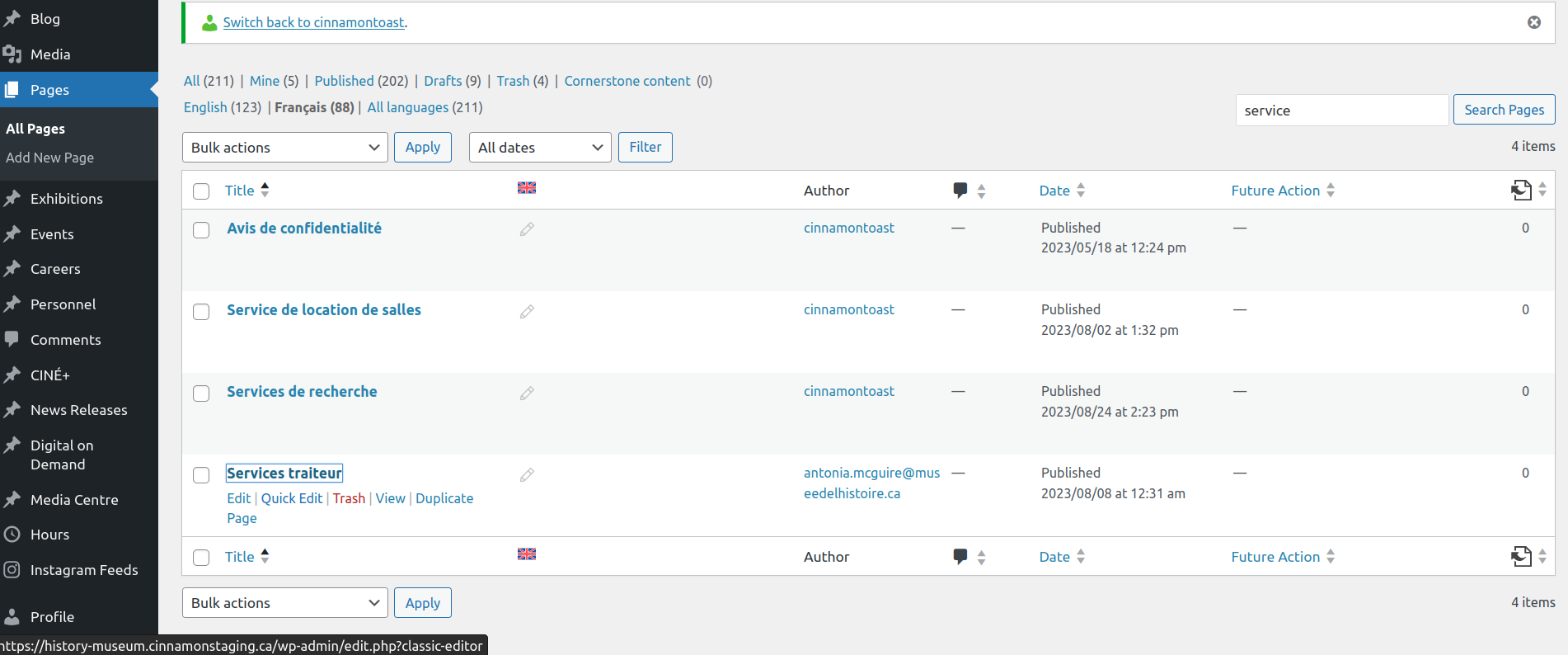Edit English translation of Services de recherche
The height and width of the screenshot is (655, 1568).
pyautogui.click(x=527, y=393)
